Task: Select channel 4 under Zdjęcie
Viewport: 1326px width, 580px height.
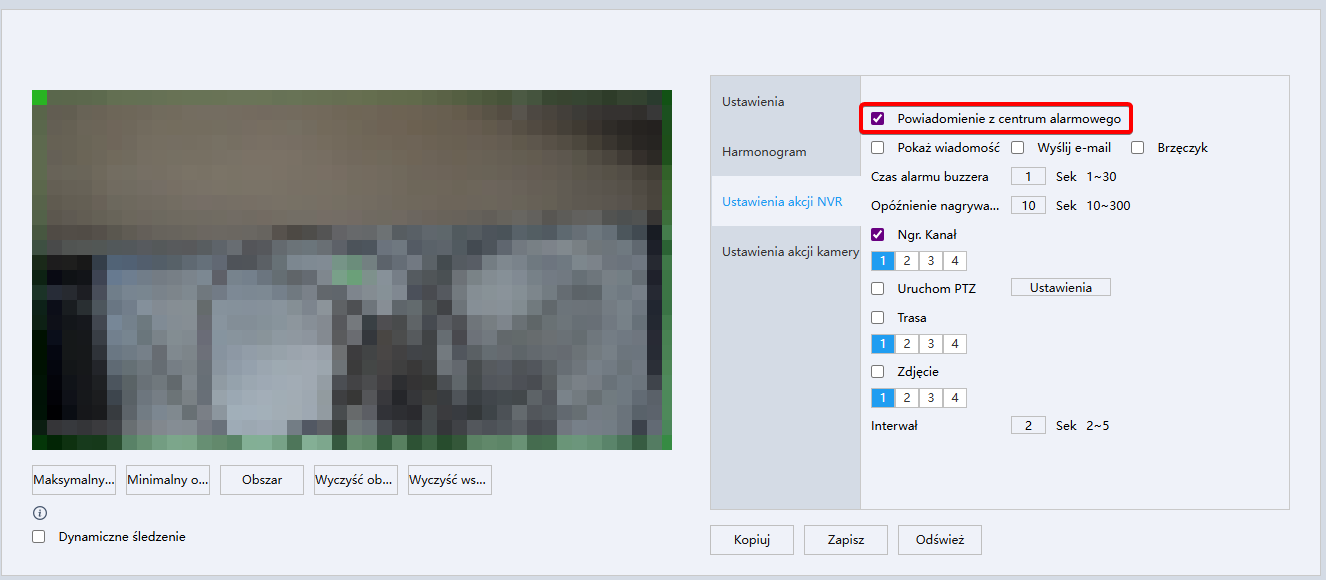Action: [x=955, y=398]
